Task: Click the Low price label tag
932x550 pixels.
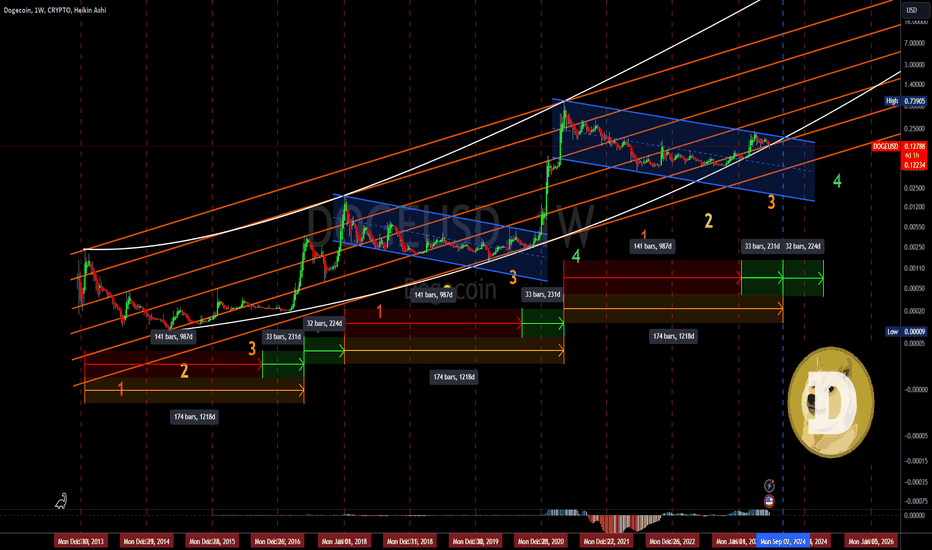Action: click(x=892, y=331)
